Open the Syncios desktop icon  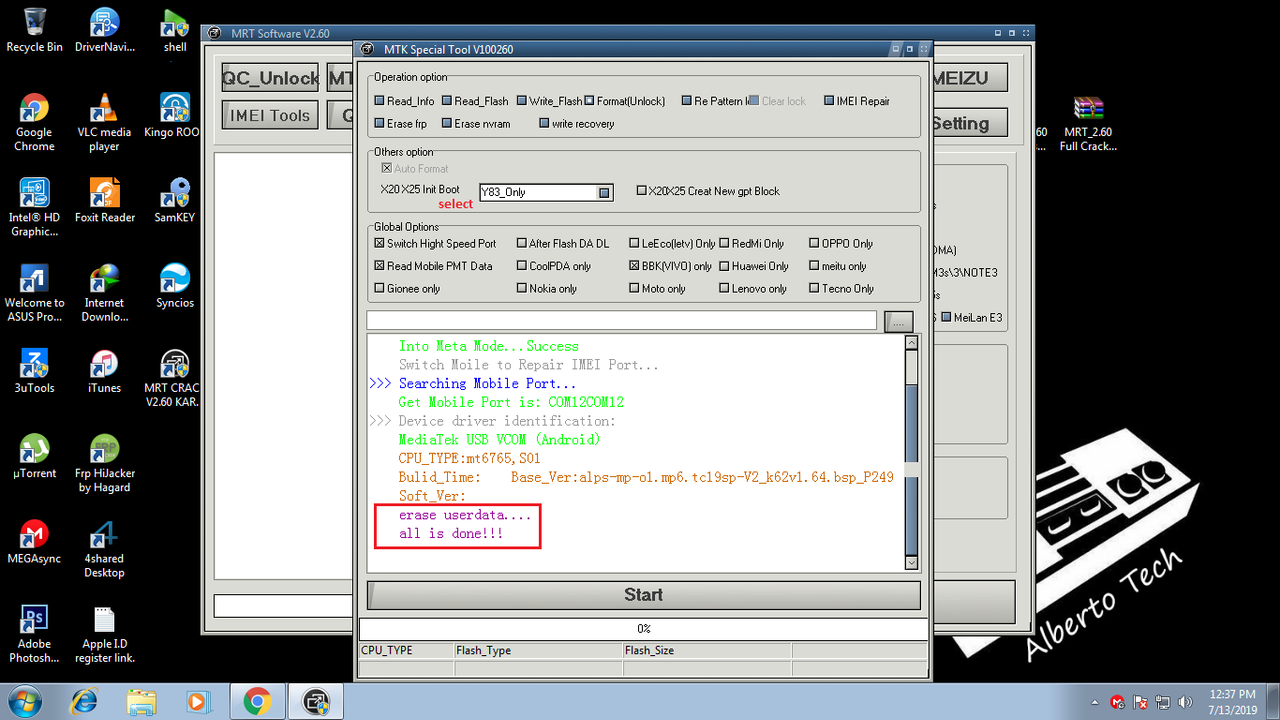pos(174,285)
